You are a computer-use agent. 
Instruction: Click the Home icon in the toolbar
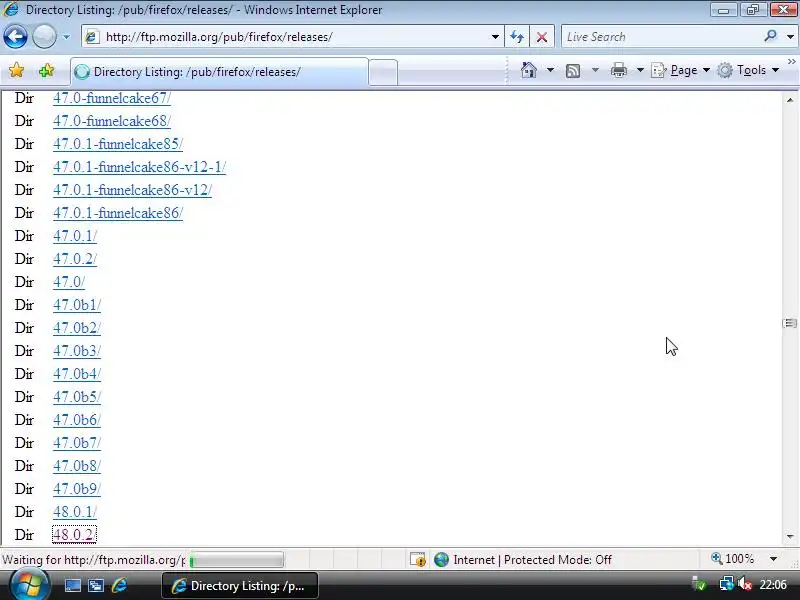point(529,70)
